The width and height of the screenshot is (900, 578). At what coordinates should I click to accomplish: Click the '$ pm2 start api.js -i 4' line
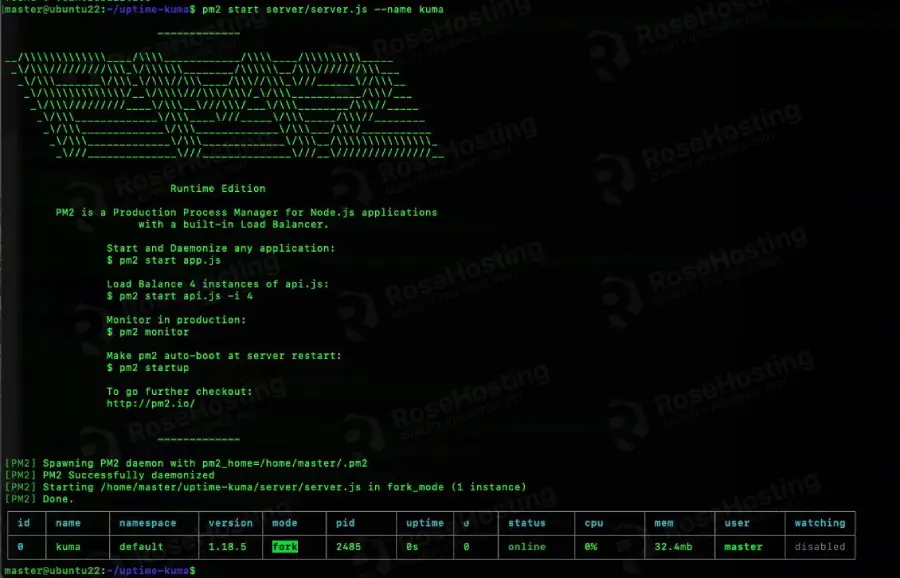click(x=180, y=296)
